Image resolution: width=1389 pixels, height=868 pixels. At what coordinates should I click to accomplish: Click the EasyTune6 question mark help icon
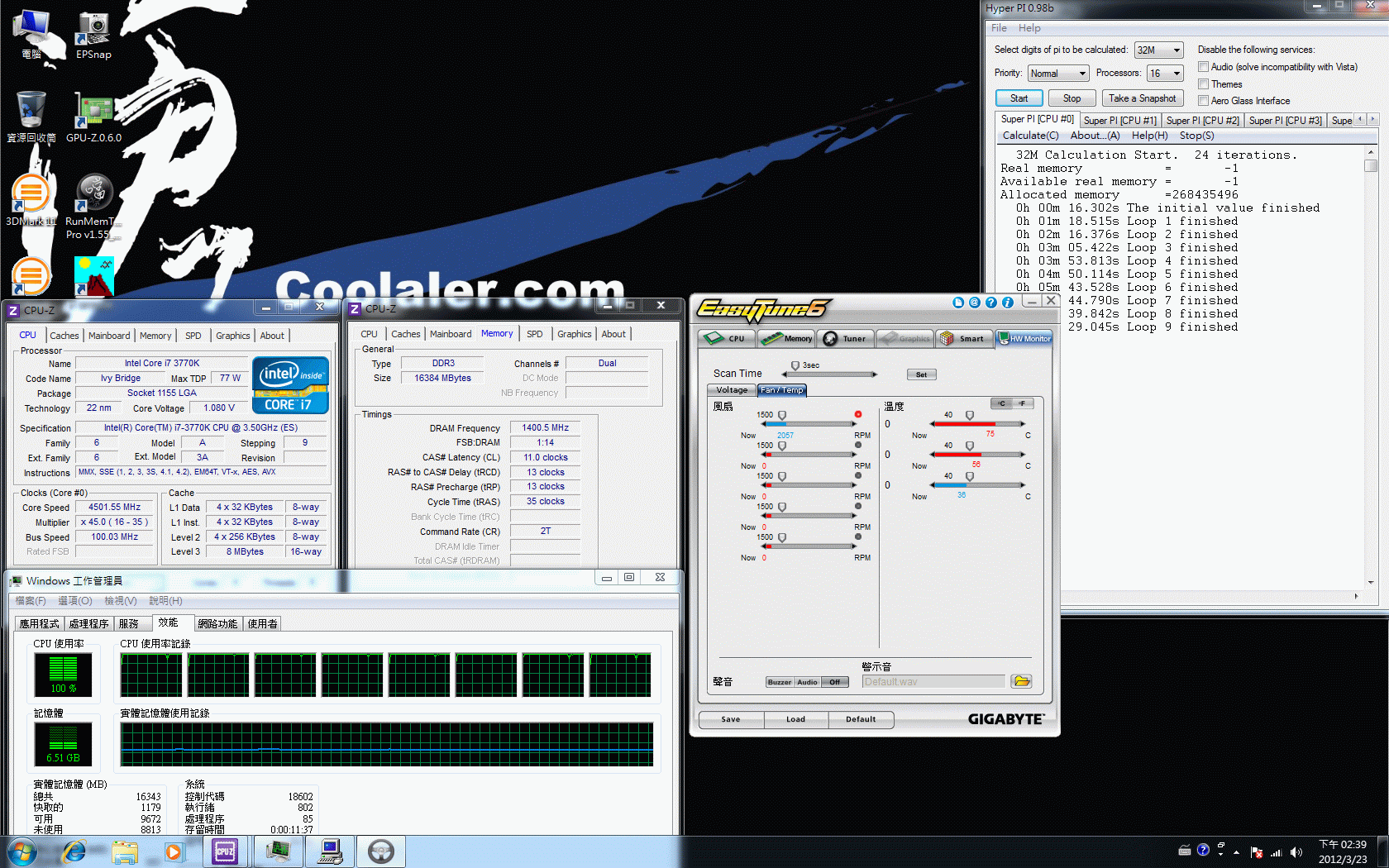(x=991, y=303)
